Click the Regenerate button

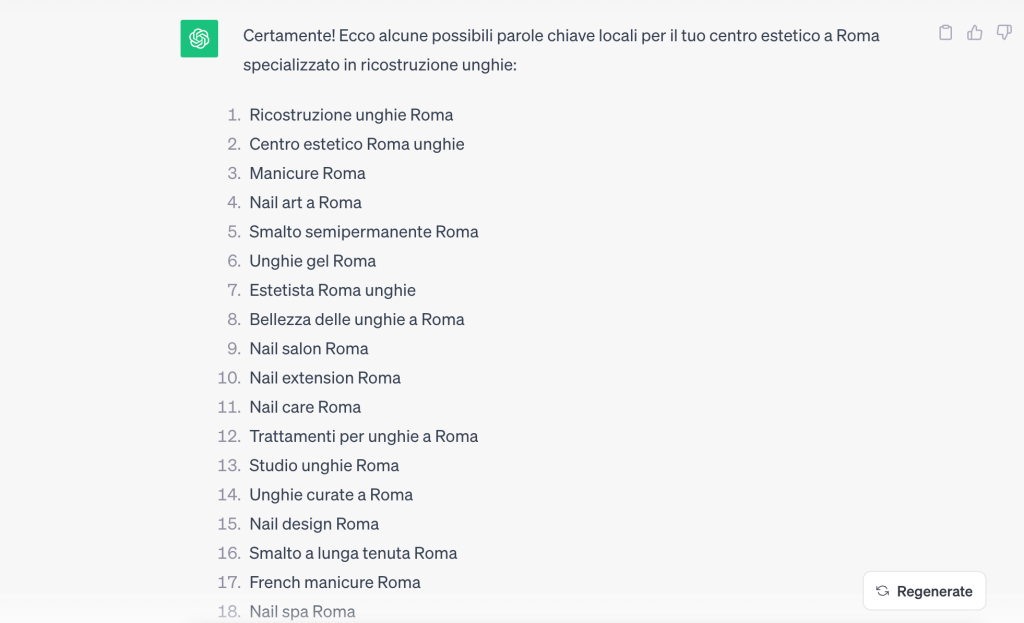point(924,591)
